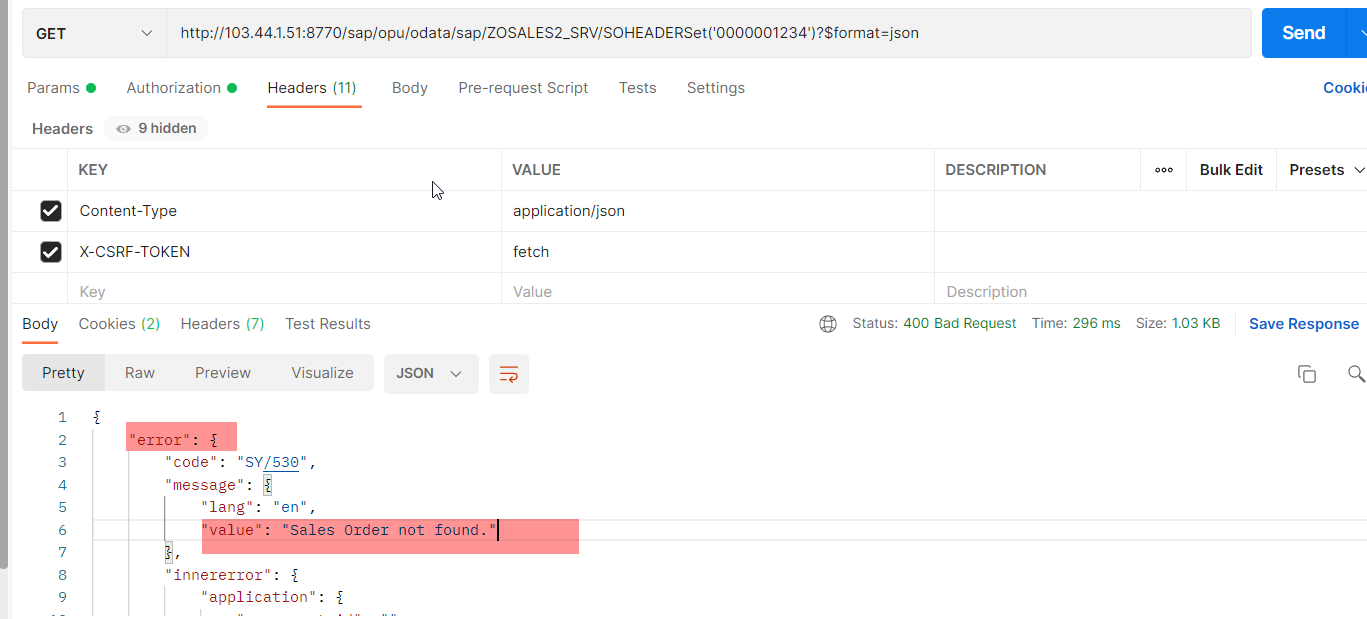The width and height of the screenshot is (1367, 619).
Task: Click the empty Value input field
Action: pyautogui.click(x=718, y=290)
